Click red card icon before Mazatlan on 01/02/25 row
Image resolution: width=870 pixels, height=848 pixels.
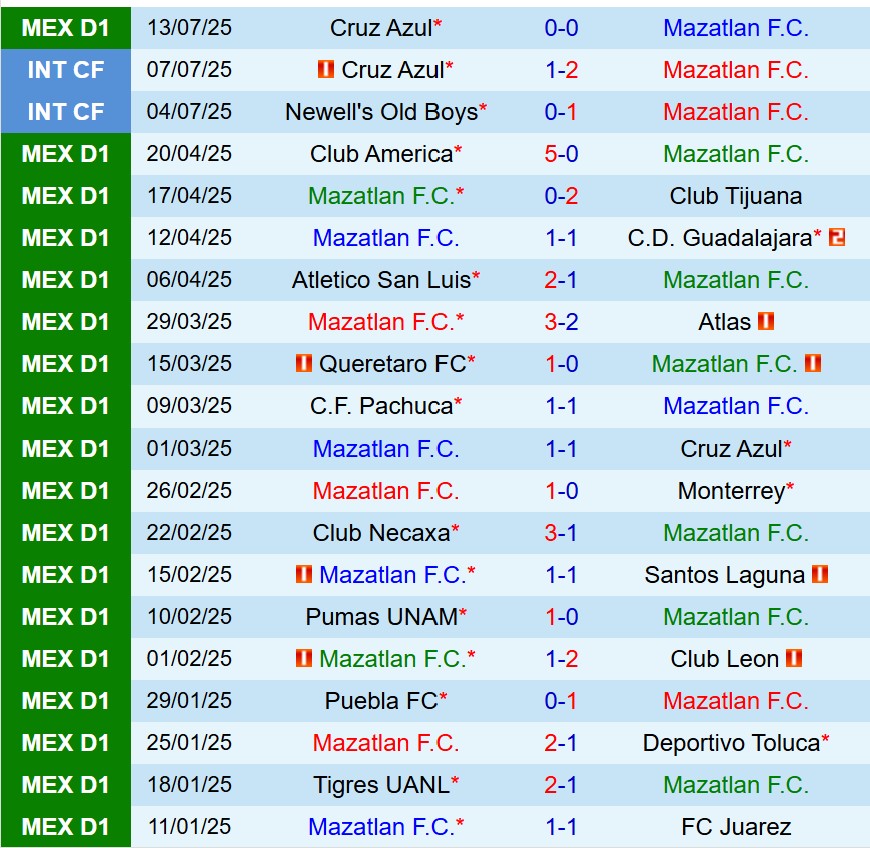304,659
